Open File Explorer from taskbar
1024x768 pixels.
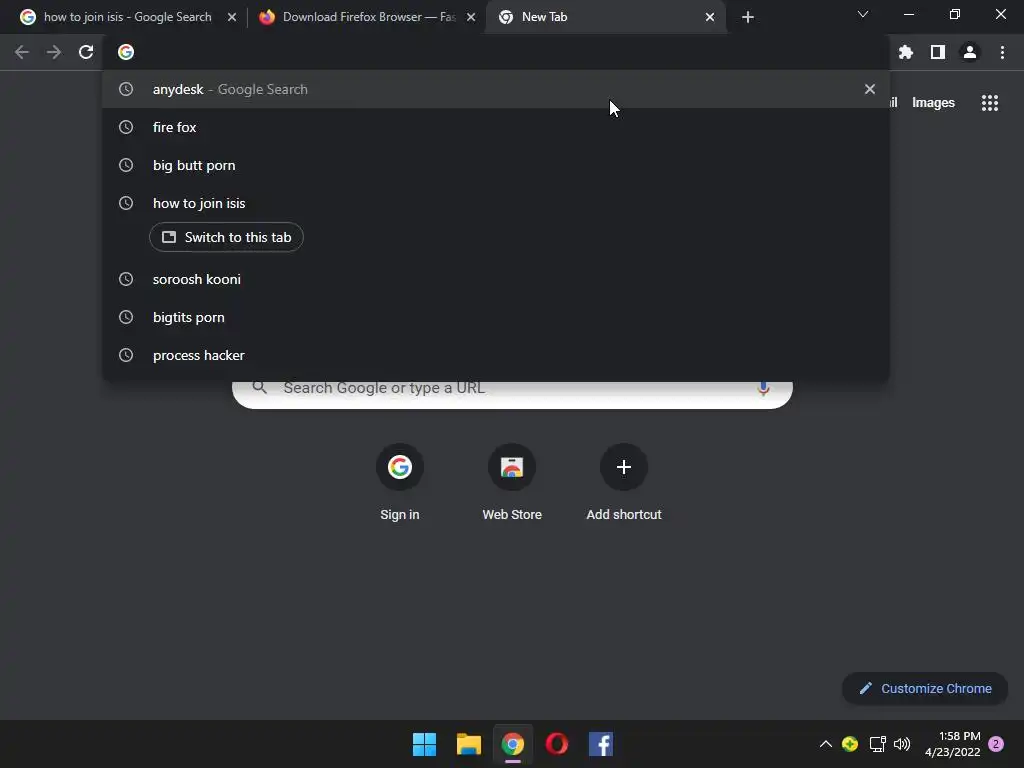click(468, 744)
